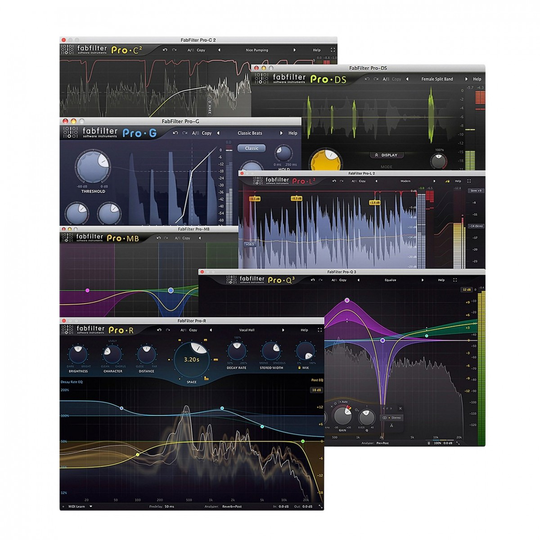Undo in the Pro-C 2 window

click(165, 50)
